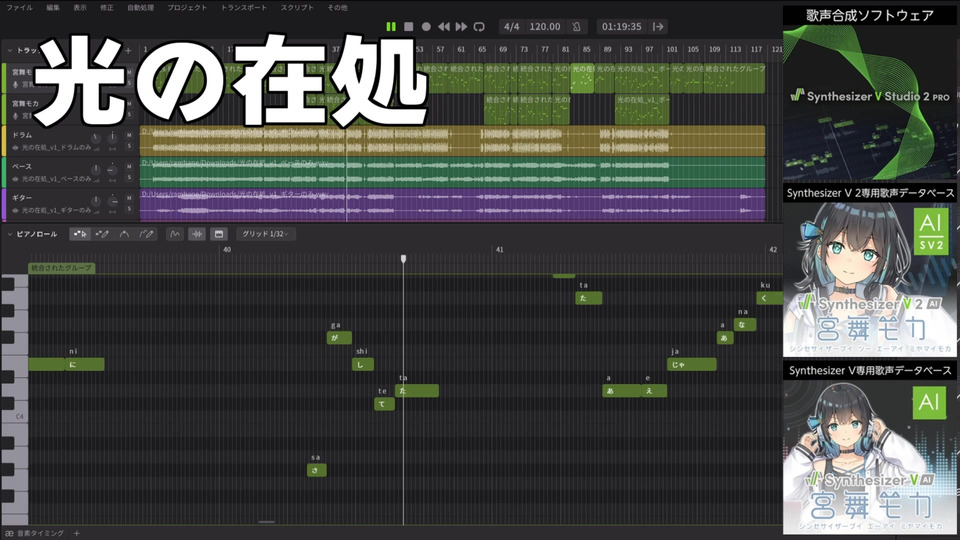The height and width of the screenshot is (540, 960).
Task: Click the ギター track volume knob
Action: [96, 201]
